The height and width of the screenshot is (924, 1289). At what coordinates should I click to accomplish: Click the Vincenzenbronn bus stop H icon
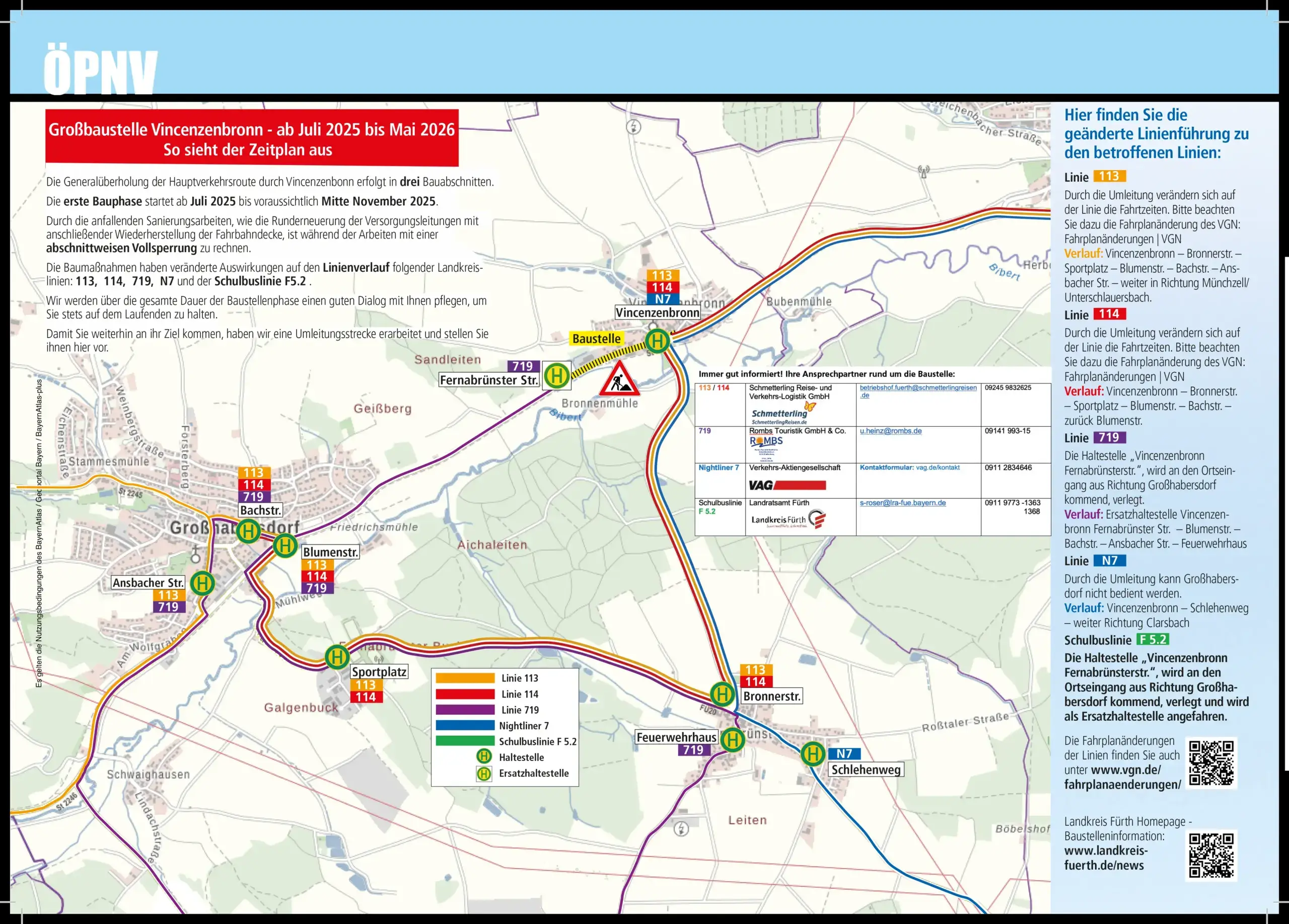pyautogui.click(x=658, y=341)
